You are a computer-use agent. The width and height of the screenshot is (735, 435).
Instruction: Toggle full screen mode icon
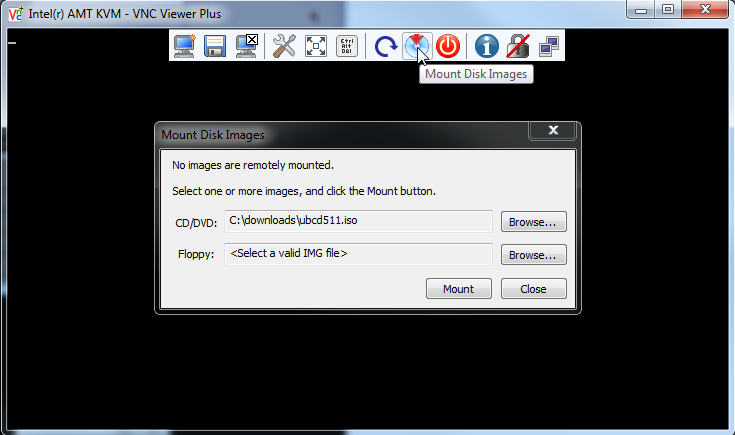click(x=316, y=46)
